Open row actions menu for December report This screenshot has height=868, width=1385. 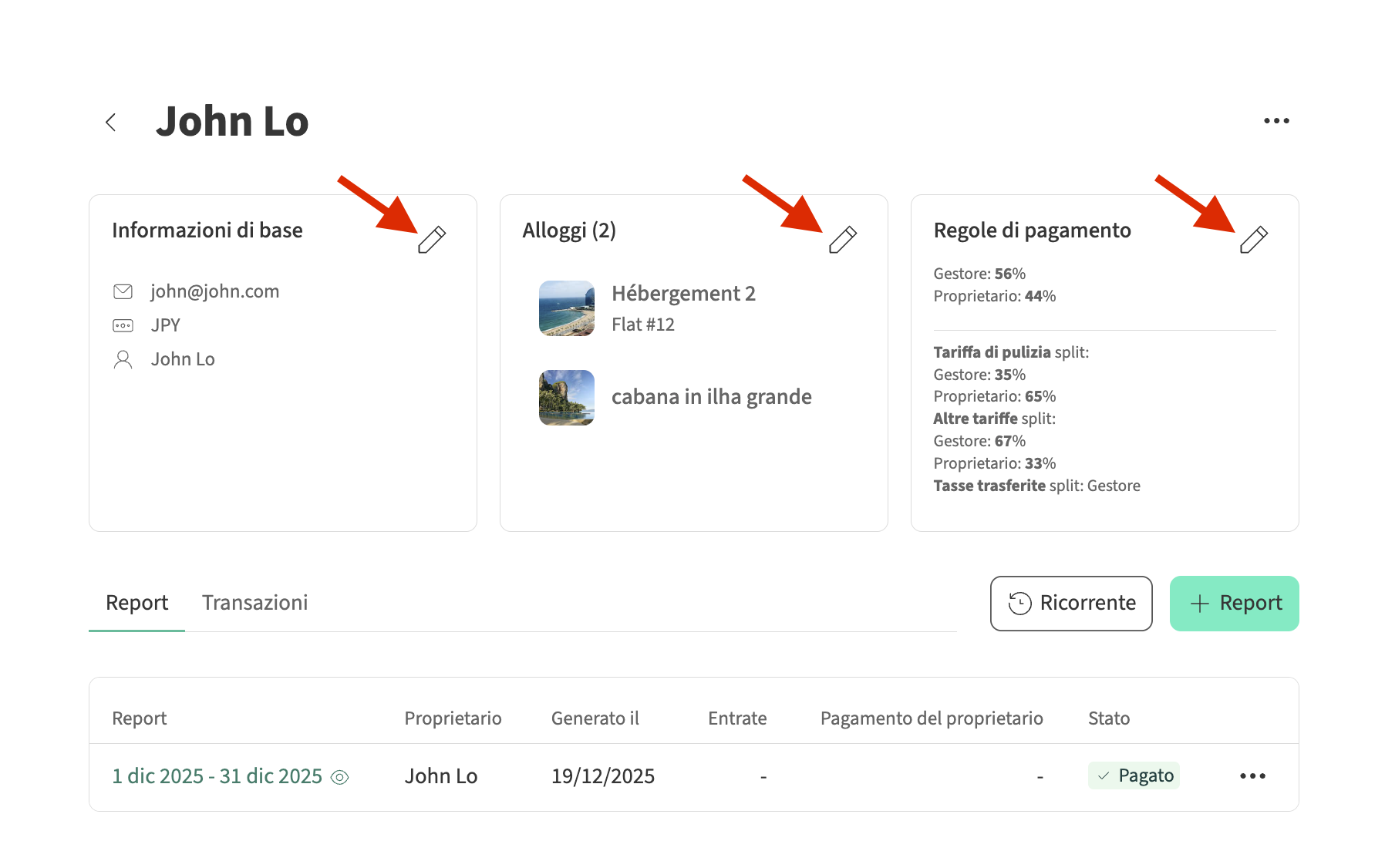pyautogui.click(x=1252, y=776)
